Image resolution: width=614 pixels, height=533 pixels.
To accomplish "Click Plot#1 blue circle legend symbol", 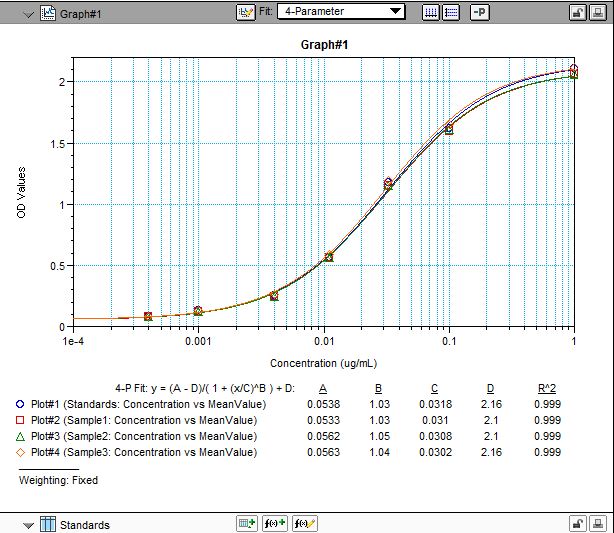I will pyautogui.click(x=20, y=404).
